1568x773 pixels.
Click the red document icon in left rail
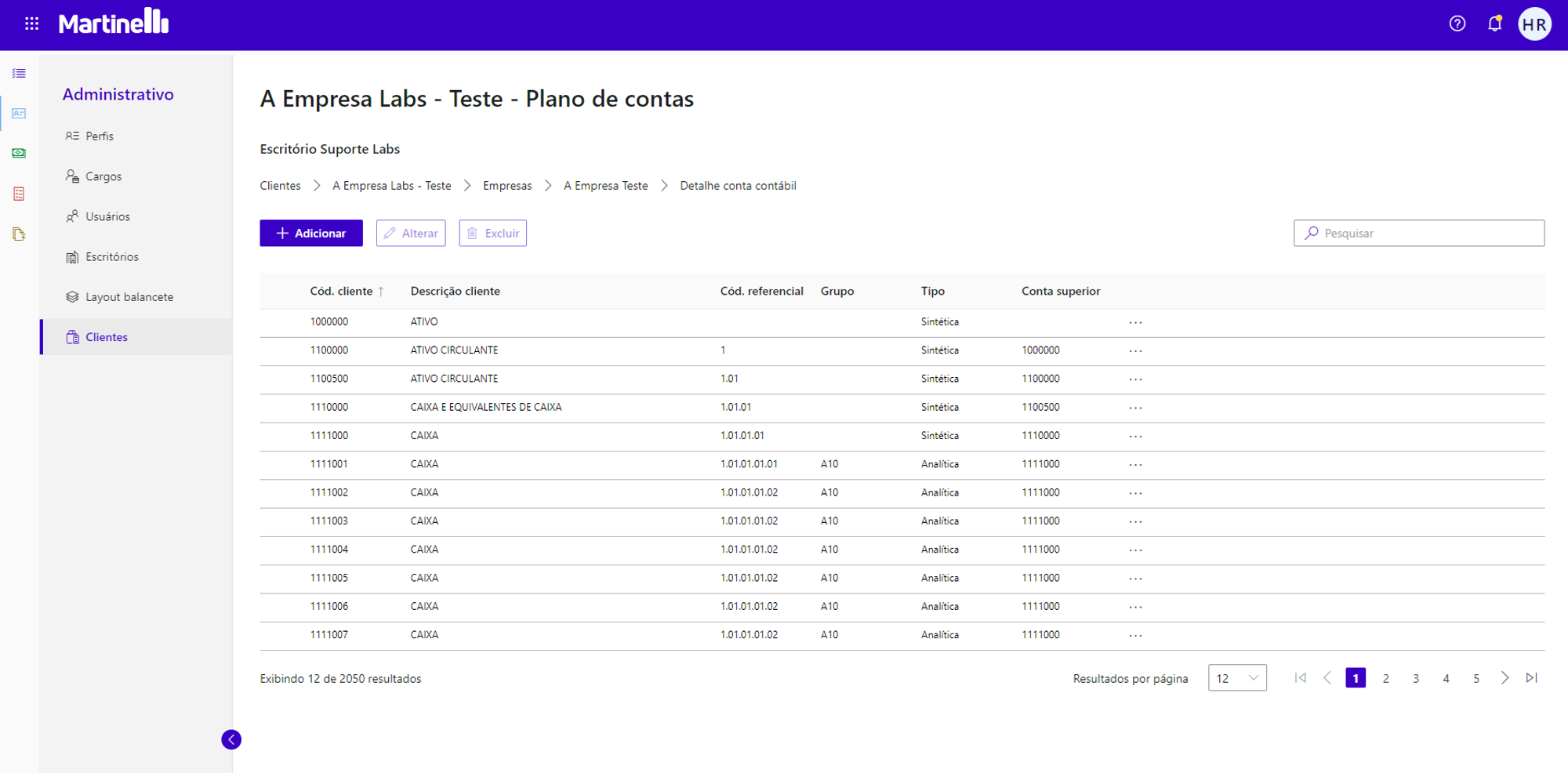(x=19, y=194)
